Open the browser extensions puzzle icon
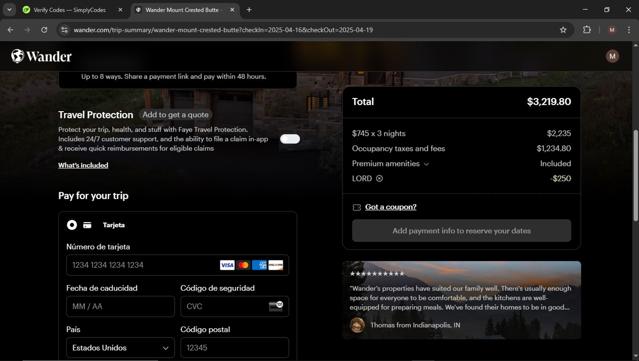The image size is (639, 361). 586,30
